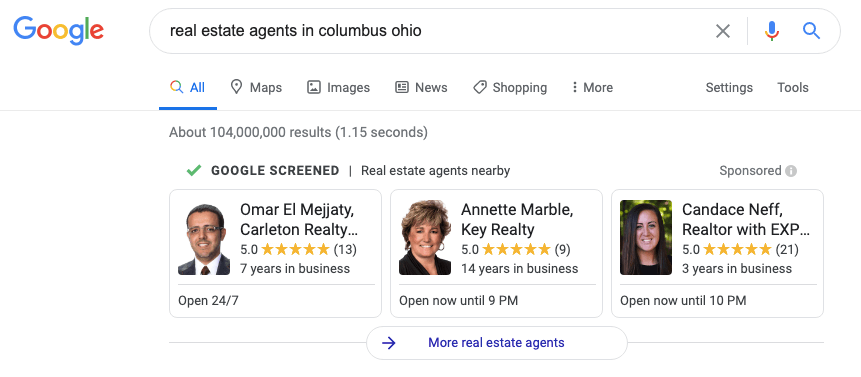The width and height of the screenshot is (861, 377).
Task: Select Candace Neff's profile photo
Action: 646,237
